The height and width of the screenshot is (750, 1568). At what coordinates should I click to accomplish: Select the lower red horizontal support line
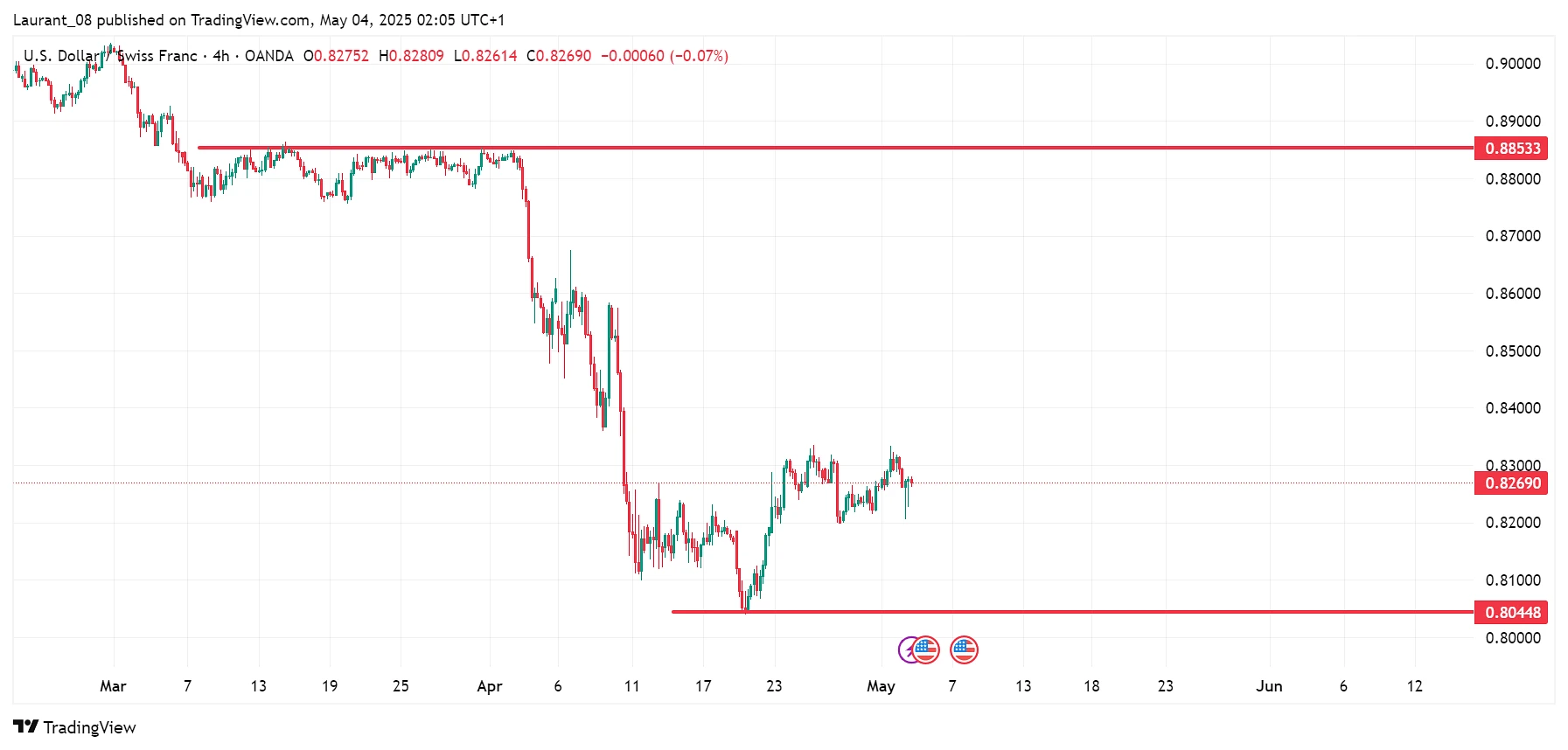point(1049,612)
